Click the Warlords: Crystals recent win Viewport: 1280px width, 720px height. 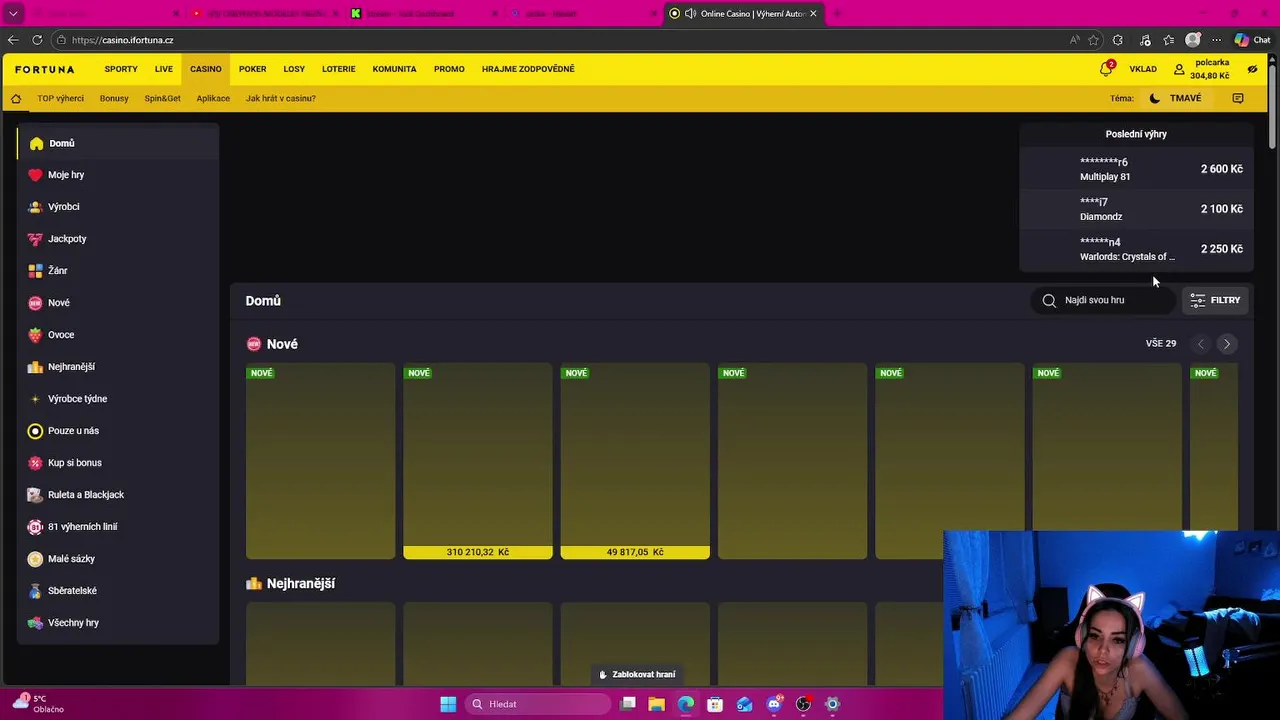(1136, 249)
